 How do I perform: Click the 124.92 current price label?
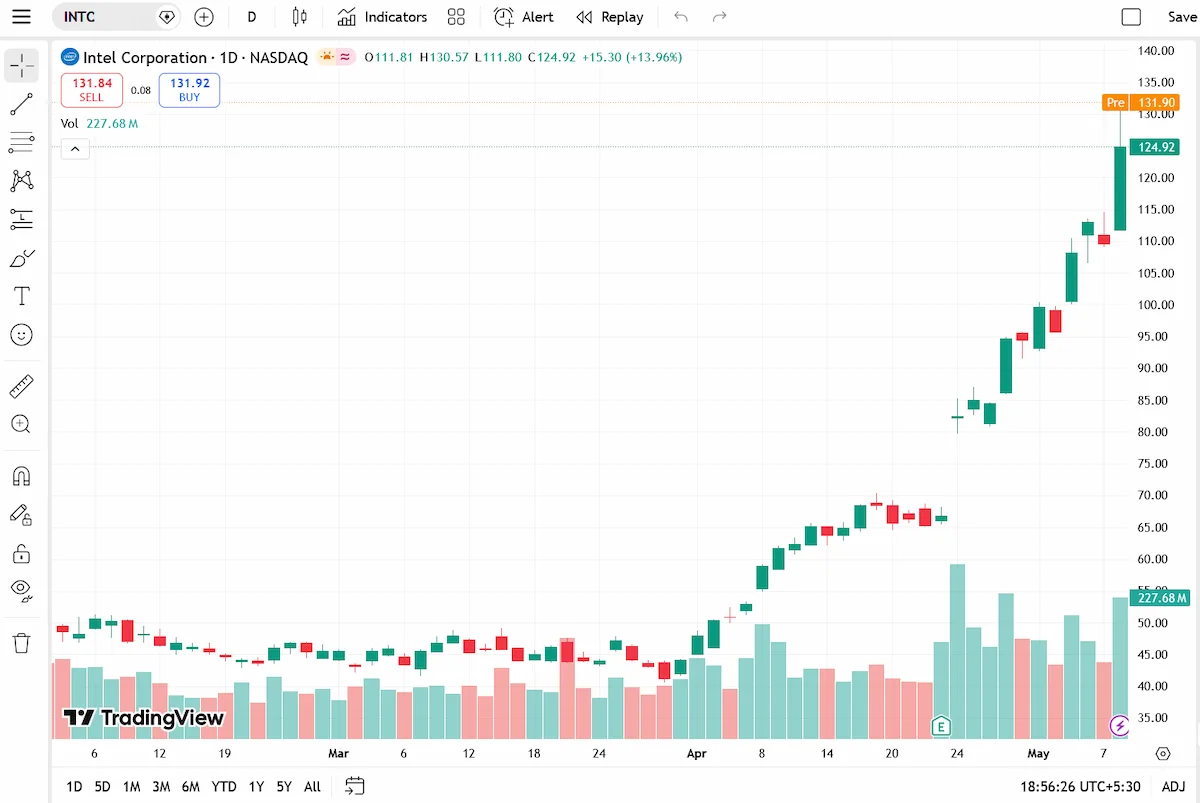pos(1156,147)
